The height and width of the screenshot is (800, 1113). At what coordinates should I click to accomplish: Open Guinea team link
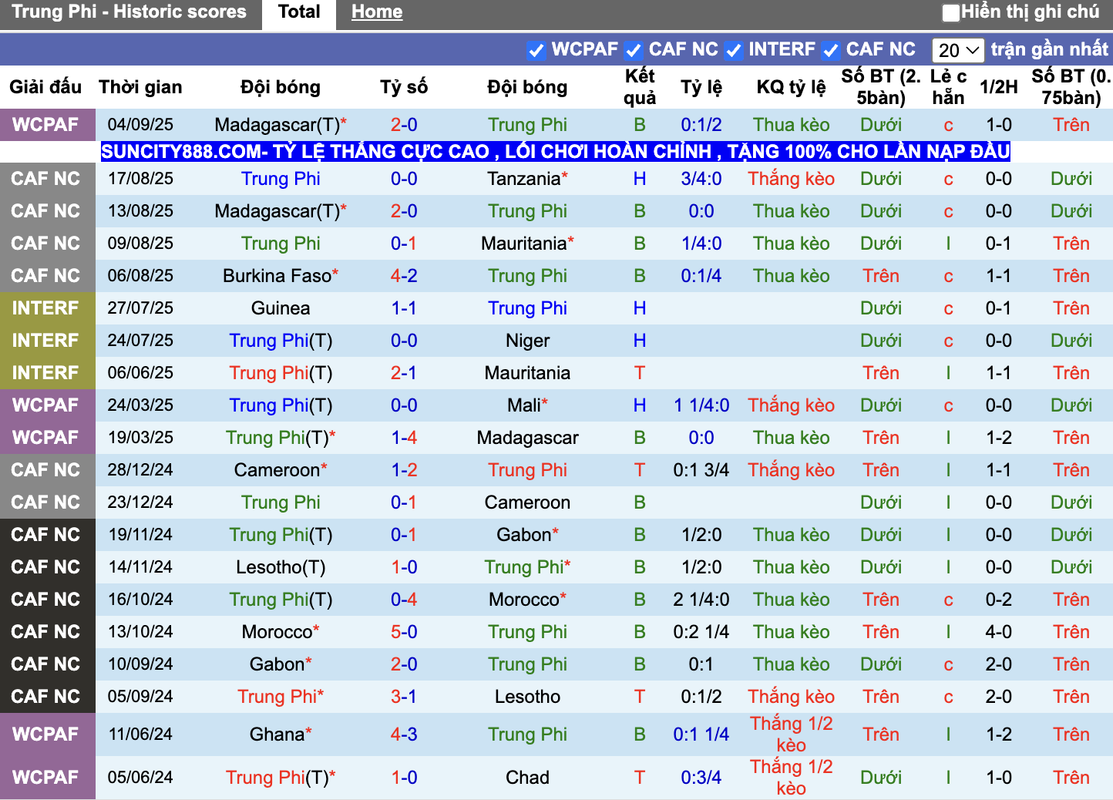coord(280,309)
